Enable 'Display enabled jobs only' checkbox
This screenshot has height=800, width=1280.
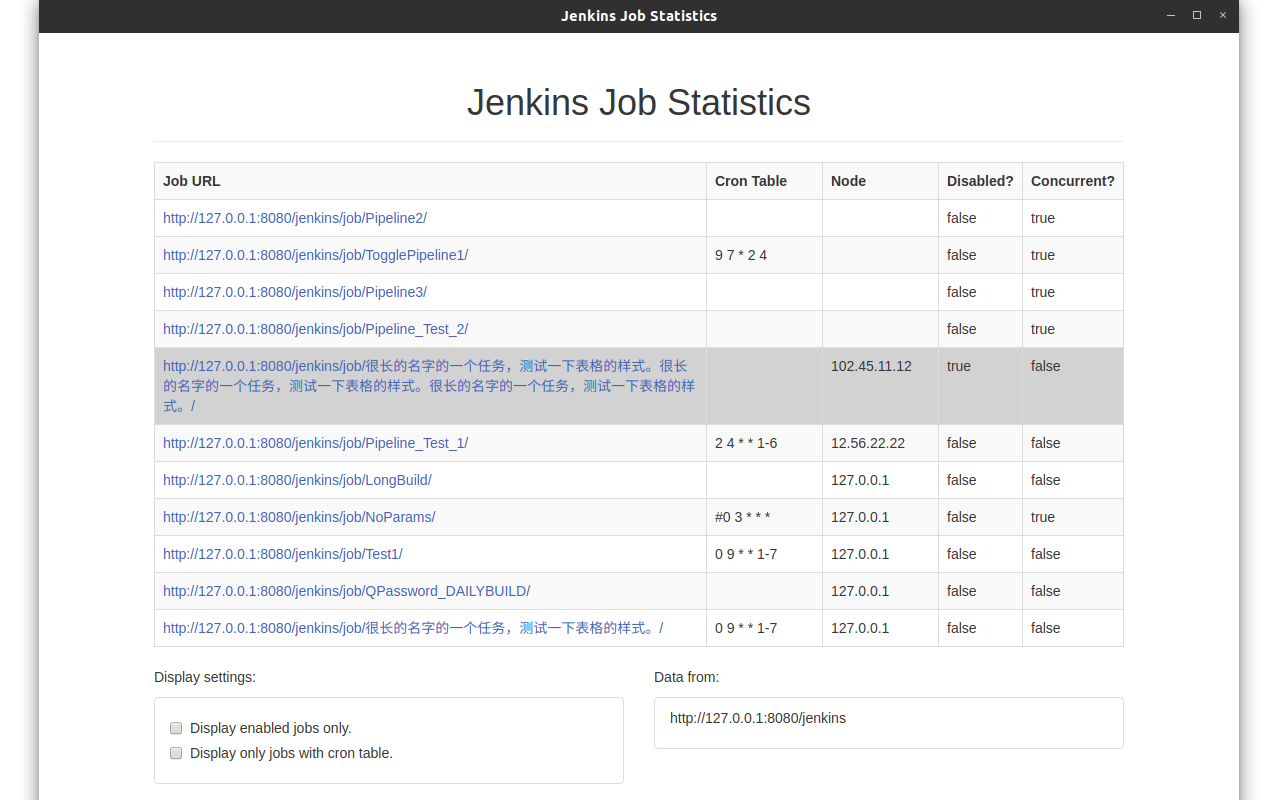[176, 728]
